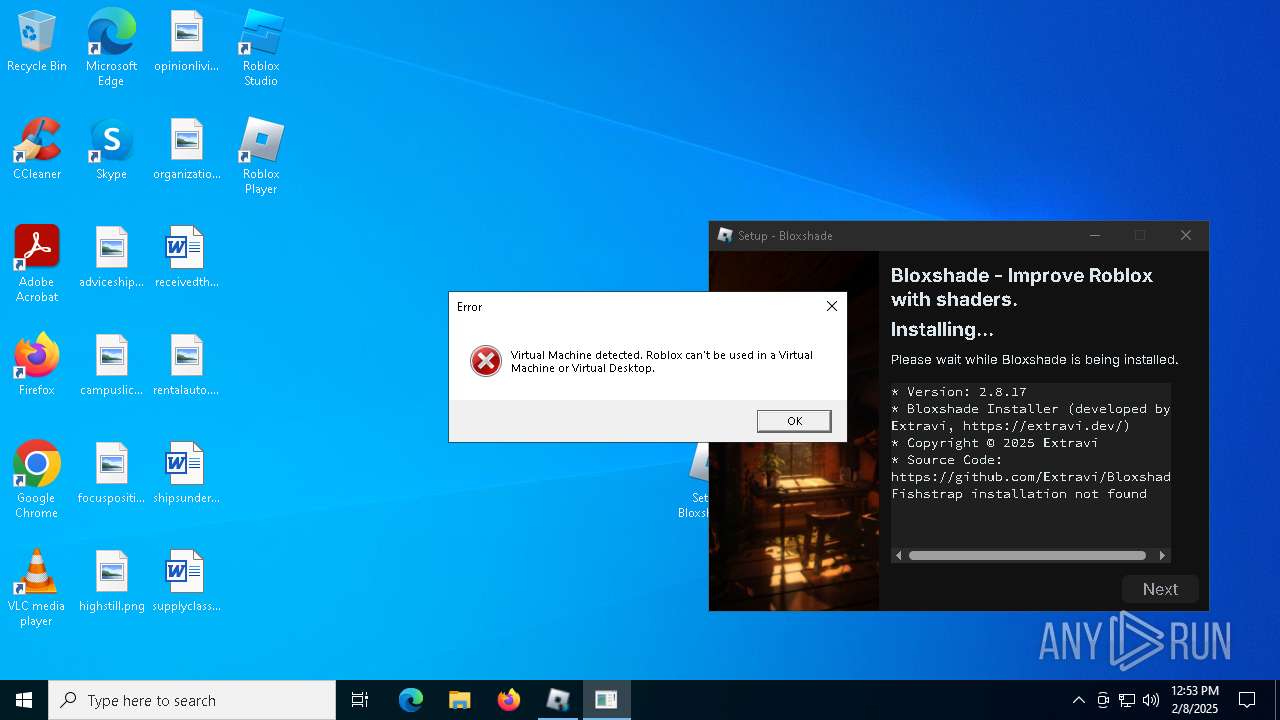1280x720 pixels.
Task: Open File Explorer from the taskbar
Action: pos(459,700)
